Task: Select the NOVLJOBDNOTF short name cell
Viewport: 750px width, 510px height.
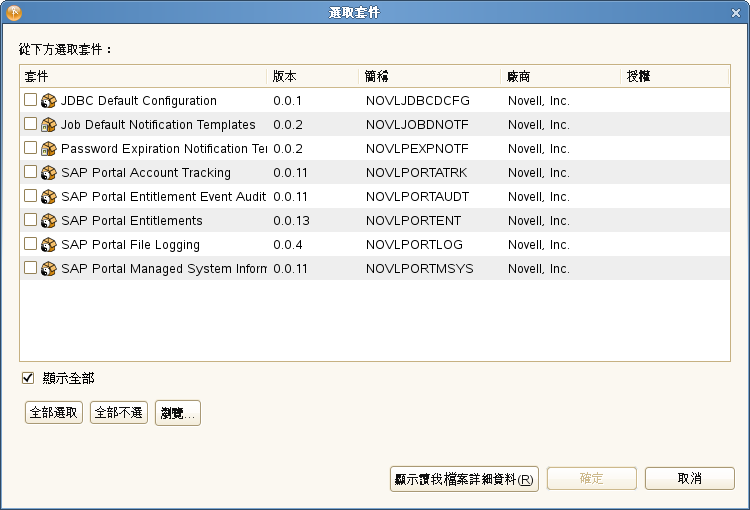Action: click(417, 125)
